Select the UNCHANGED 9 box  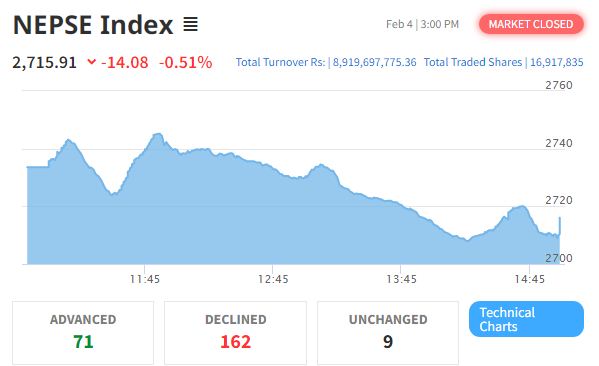coord(388,333)
